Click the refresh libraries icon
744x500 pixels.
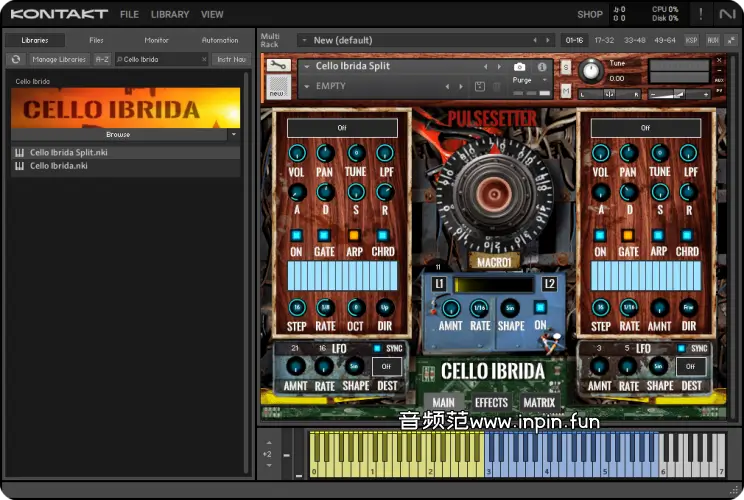click(16, 59)
